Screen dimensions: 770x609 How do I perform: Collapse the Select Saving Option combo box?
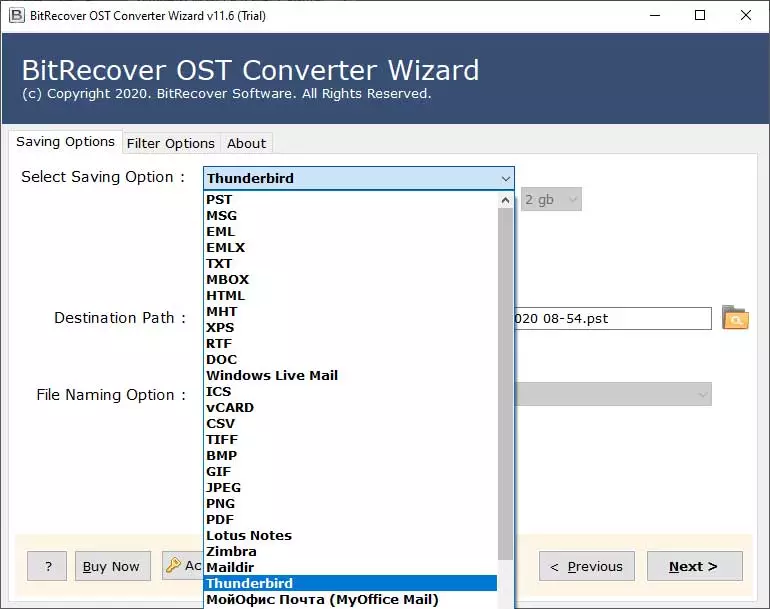coord(359,178)
